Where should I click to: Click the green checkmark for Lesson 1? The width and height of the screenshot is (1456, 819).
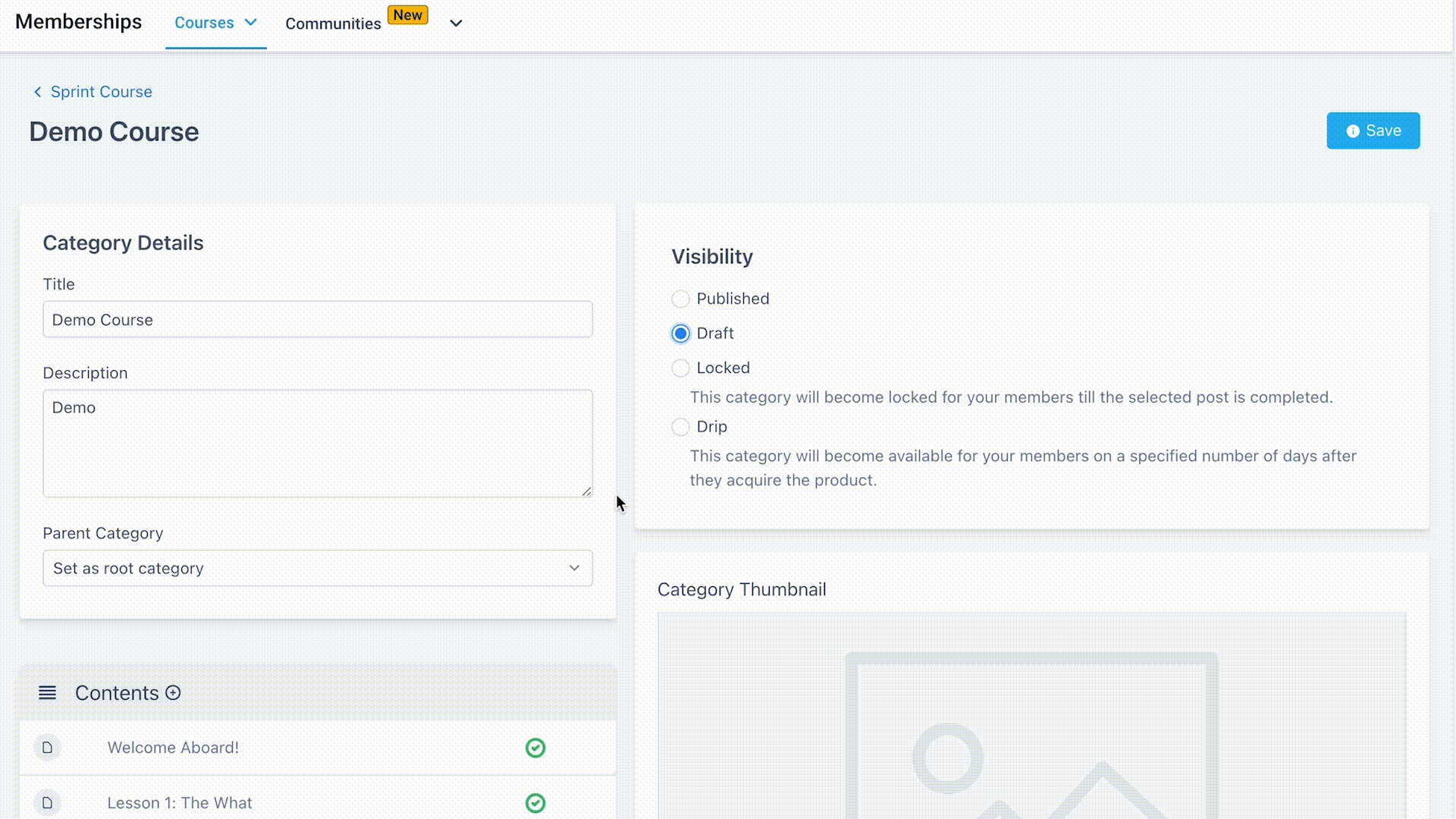pyautogui.click(x=535, y=802)
